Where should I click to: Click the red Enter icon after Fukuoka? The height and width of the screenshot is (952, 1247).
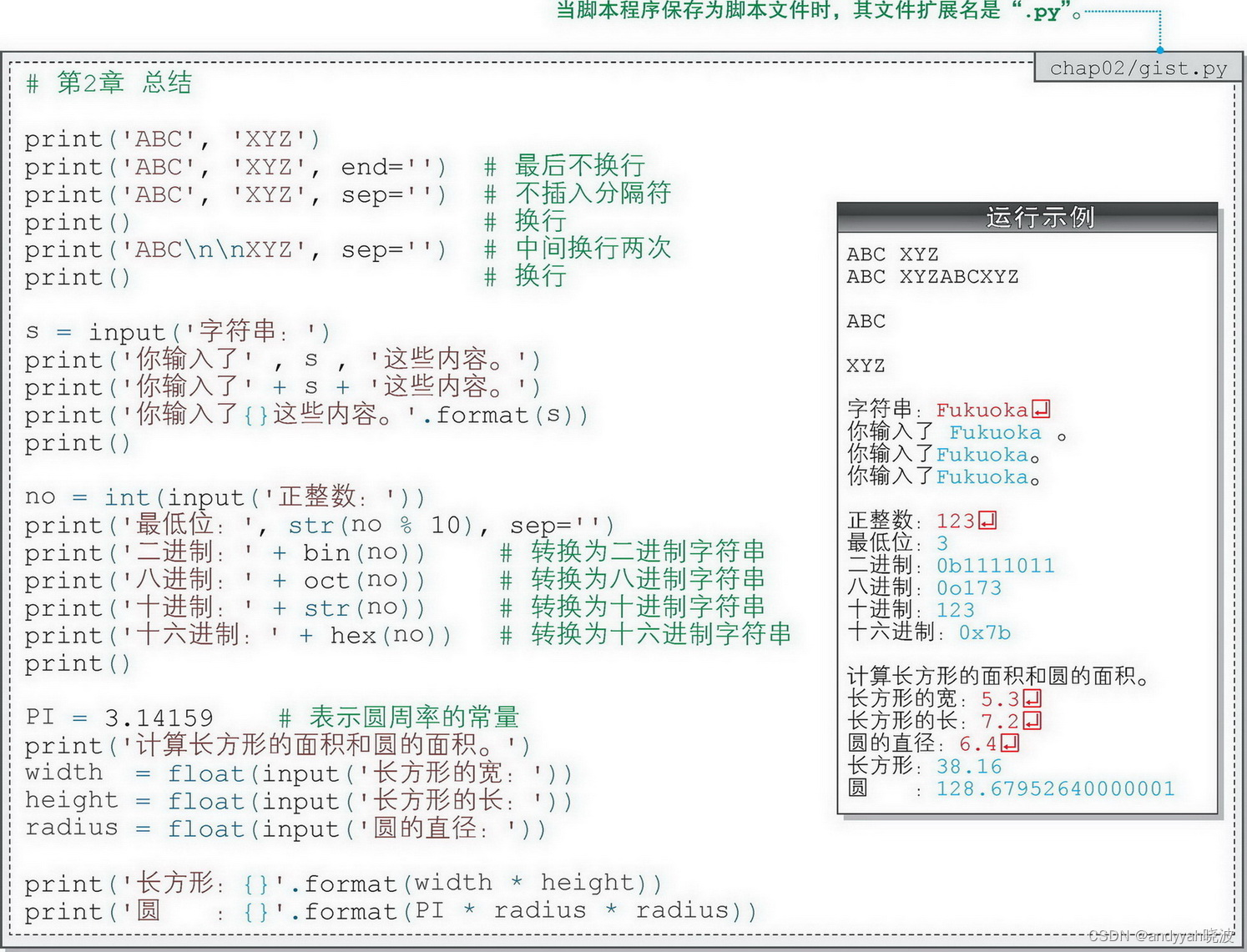(x=1042, y=410)
